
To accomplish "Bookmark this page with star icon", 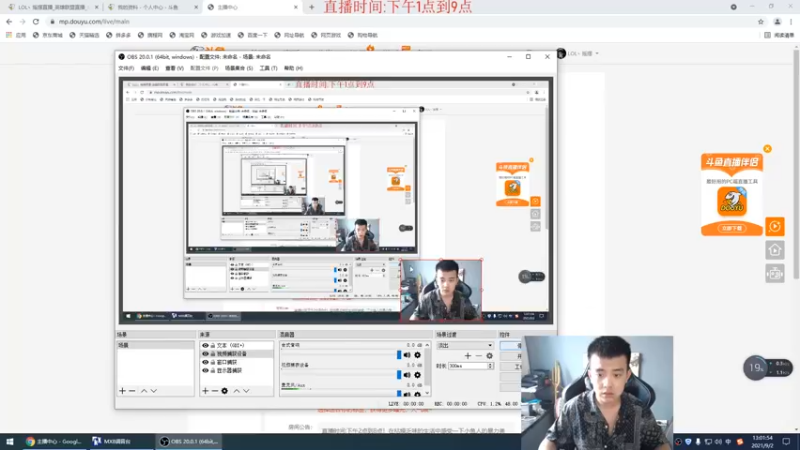I will click(x=761, y=21).
